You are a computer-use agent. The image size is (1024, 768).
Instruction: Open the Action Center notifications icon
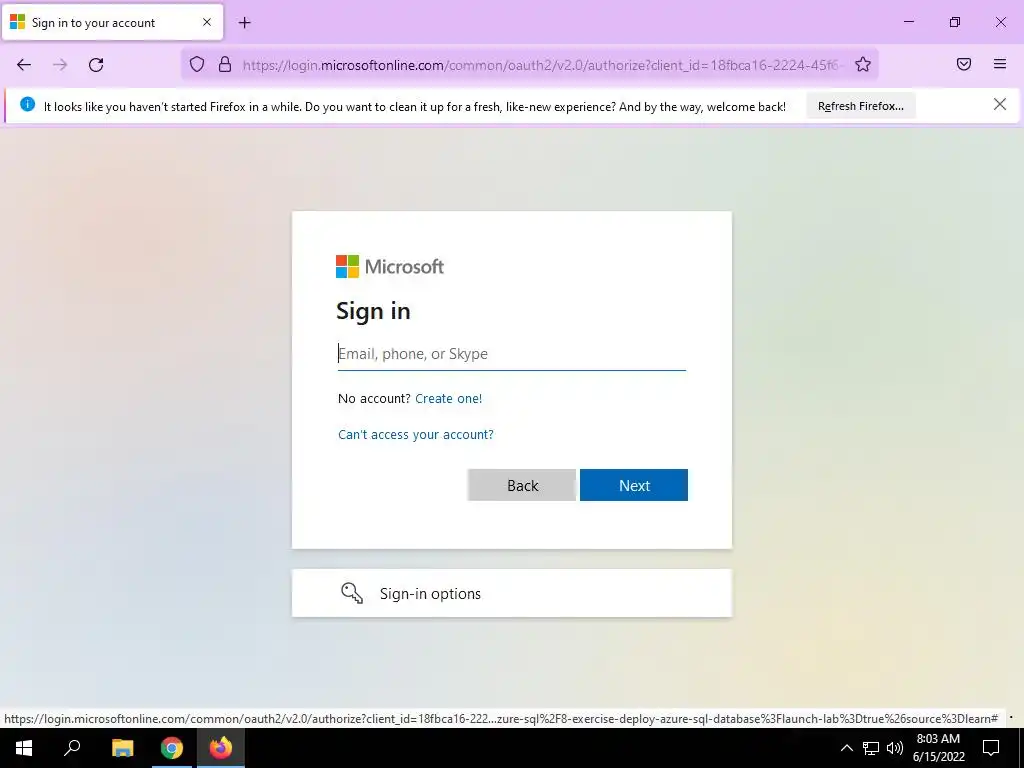pyautogui.click(x=991, y=748)
